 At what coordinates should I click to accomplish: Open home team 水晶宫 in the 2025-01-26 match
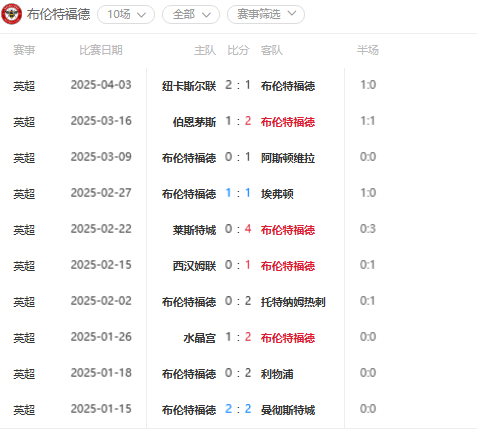coord(200,338)
